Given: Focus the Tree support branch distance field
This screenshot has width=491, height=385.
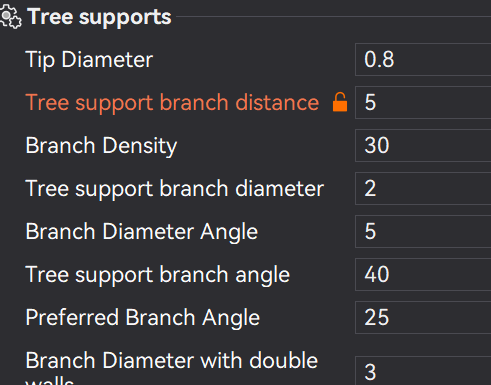Looking at the screenshot, I should point(423,102).
